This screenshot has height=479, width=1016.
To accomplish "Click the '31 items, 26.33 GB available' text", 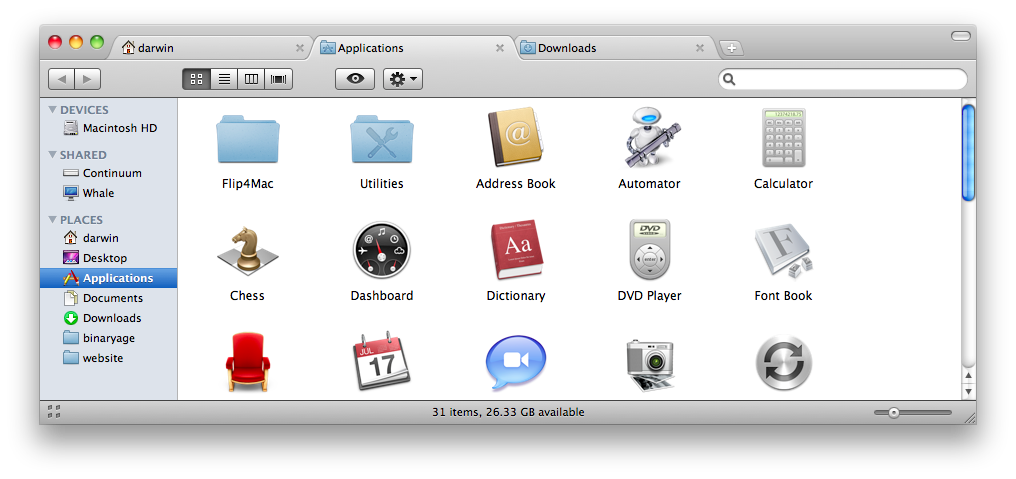I will click(x=508, y=412).
